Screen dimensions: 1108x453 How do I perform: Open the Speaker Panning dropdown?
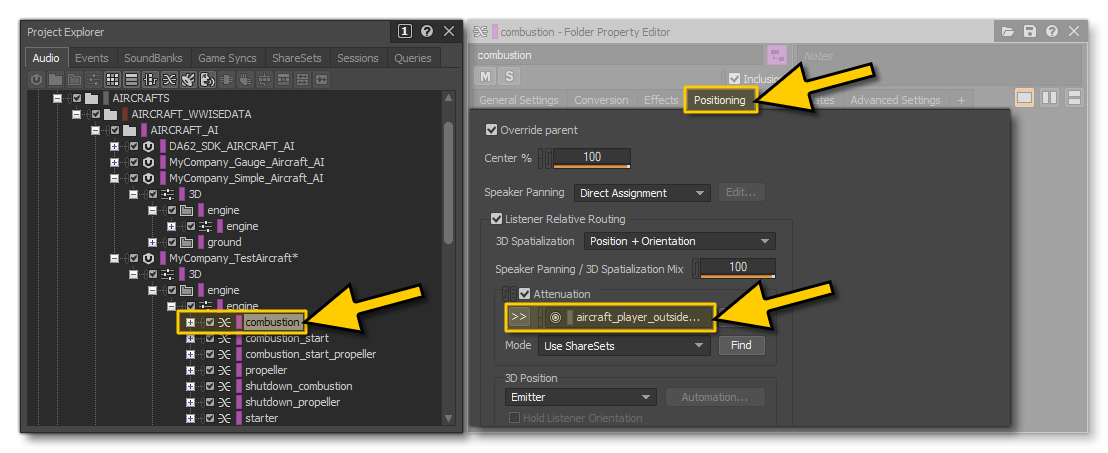pyautogui.click(x=642, y=193)
